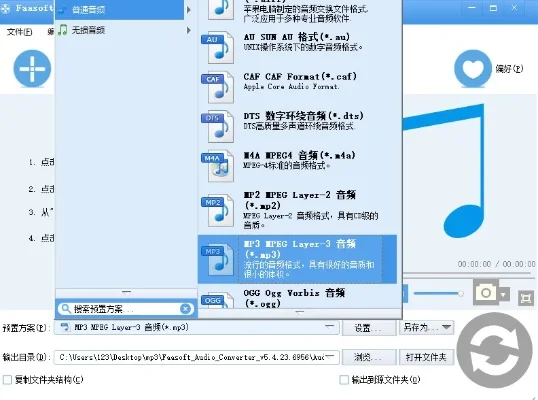Expand the general audio category arrow
Image resolution: width=538 pixels, height=400 pixels.
(188, 10)
